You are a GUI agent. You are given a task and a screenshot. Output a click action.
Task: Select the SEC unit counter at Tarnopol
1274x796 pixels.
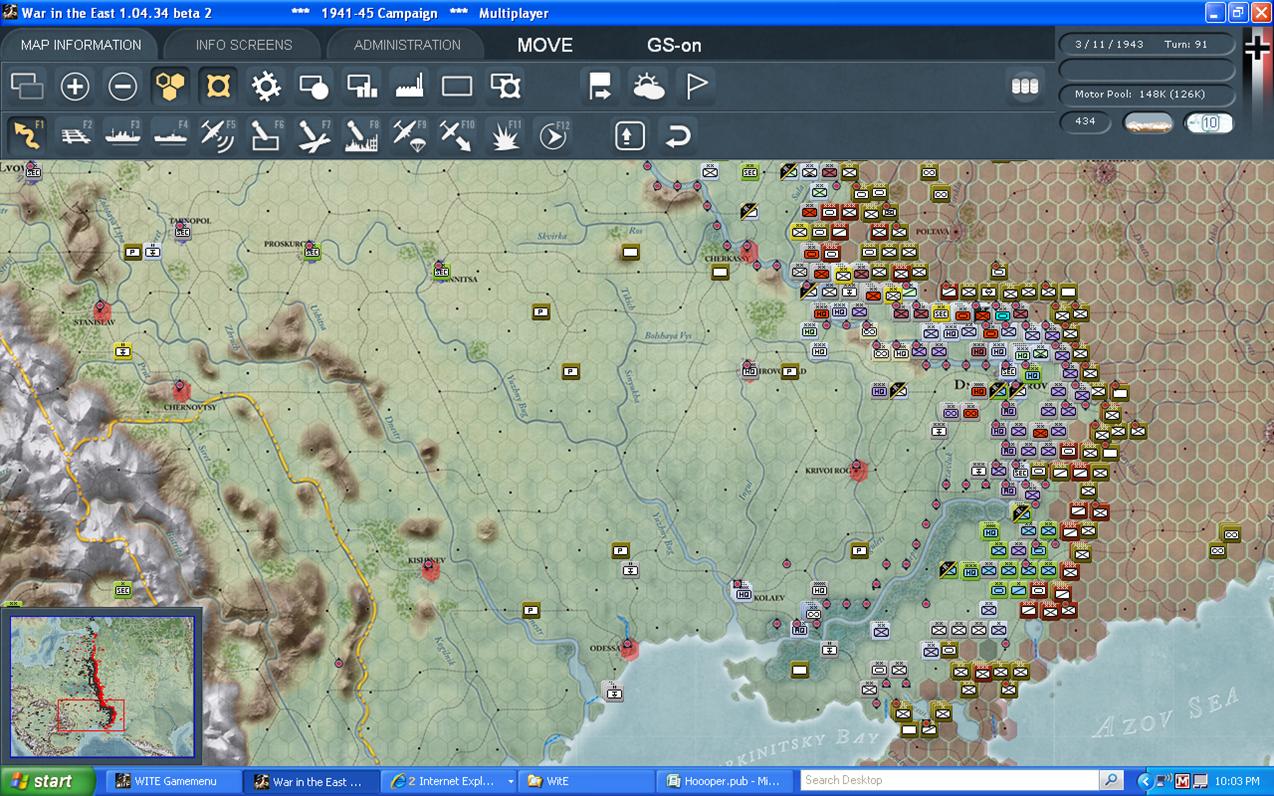(x=183, y=231)
